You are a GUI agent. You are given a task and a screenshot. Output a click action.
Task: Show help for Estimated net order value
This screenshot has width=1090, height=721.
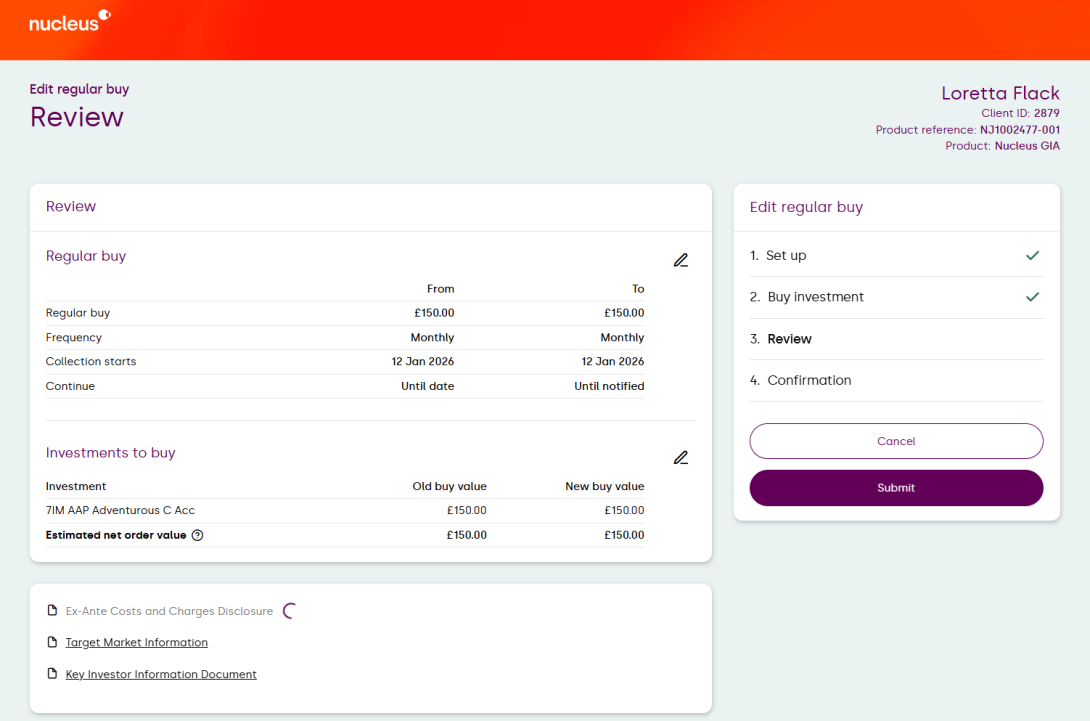pyautogui.click(x=197, y=535)
